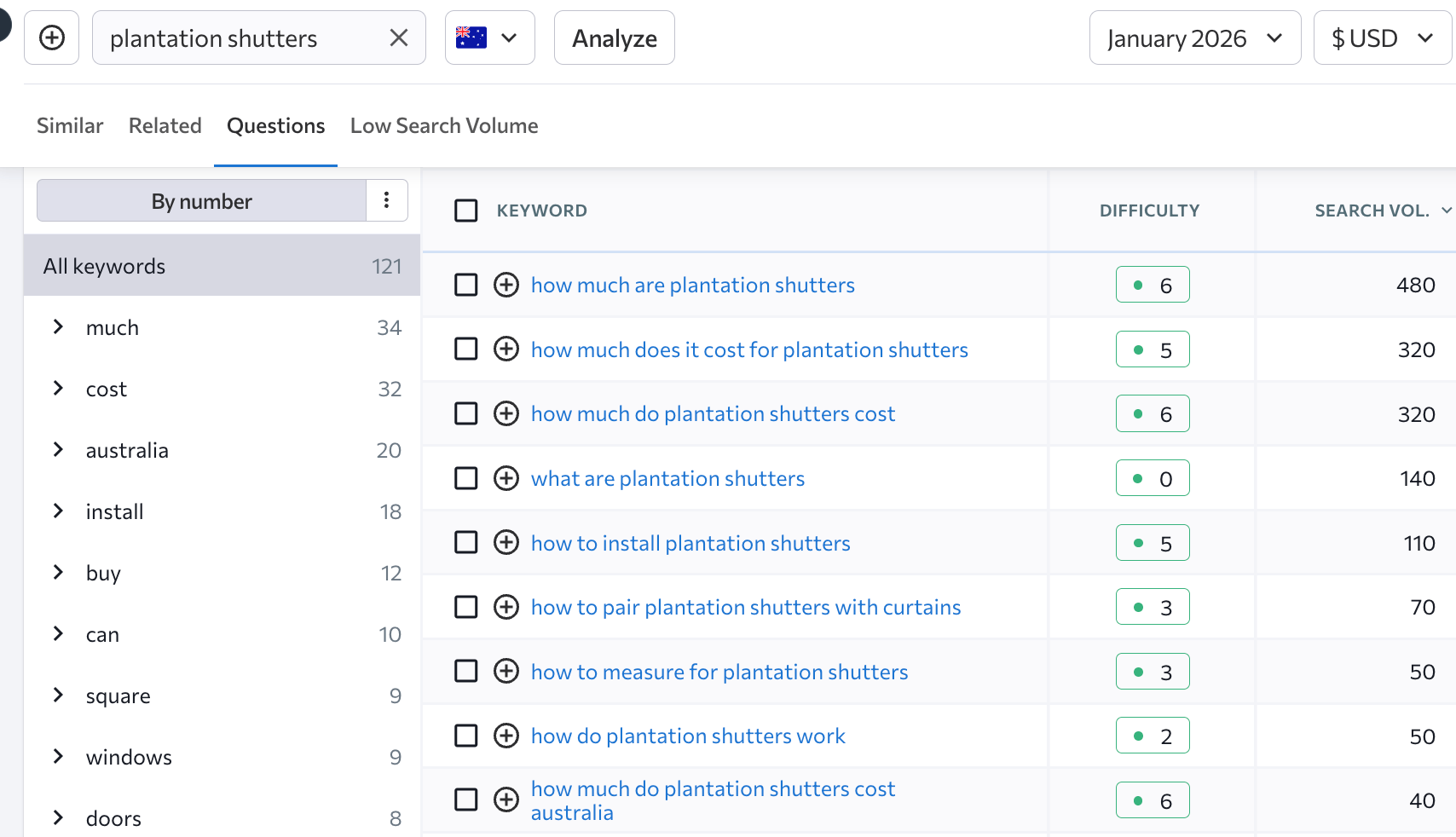
Task: Select checkbox for 'how much does it cost for plantation shutters'
Action: click(x=466, y=349)
